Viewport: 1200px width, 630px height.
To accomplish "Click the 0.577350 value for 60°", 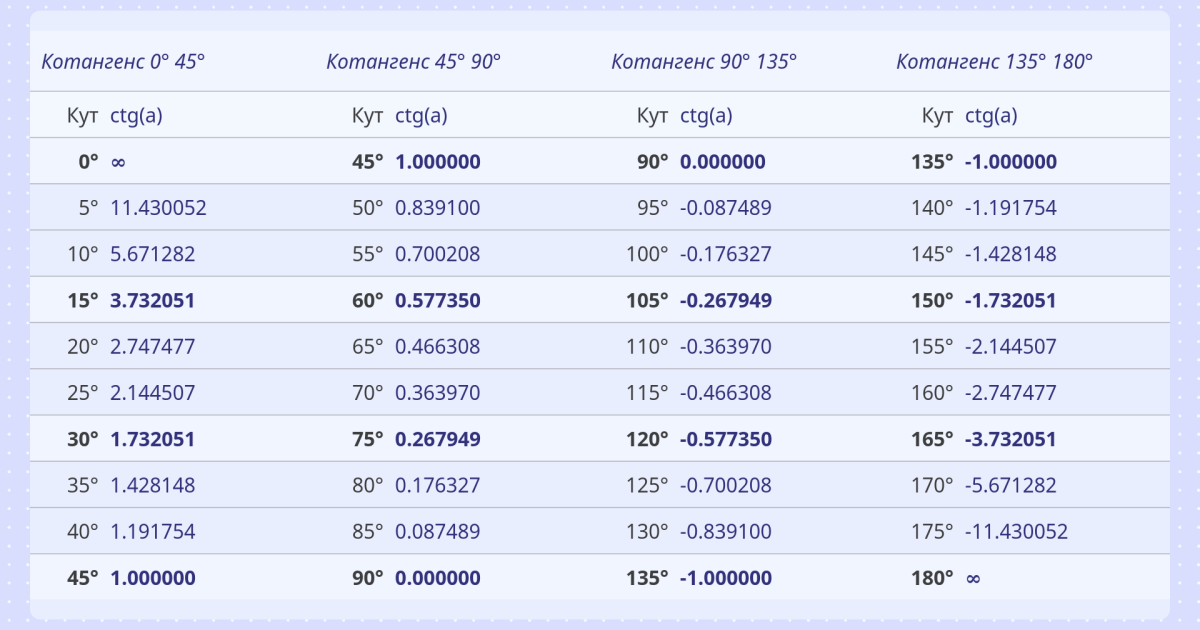I will point(437,300).
